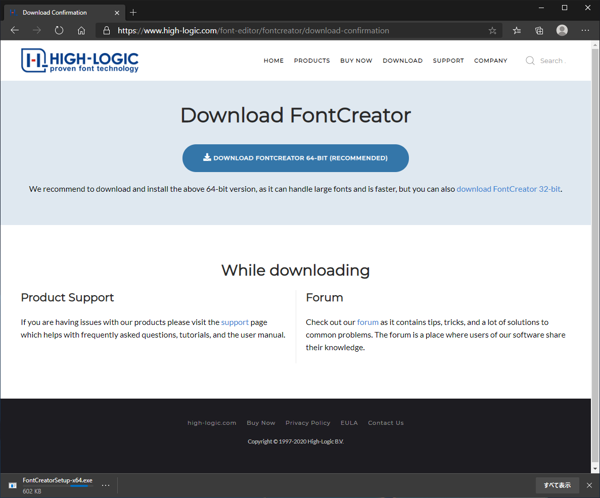Screen dimensions: 600x498
Task: Open the HOME menu item
Action: click(x=274, y=60)
